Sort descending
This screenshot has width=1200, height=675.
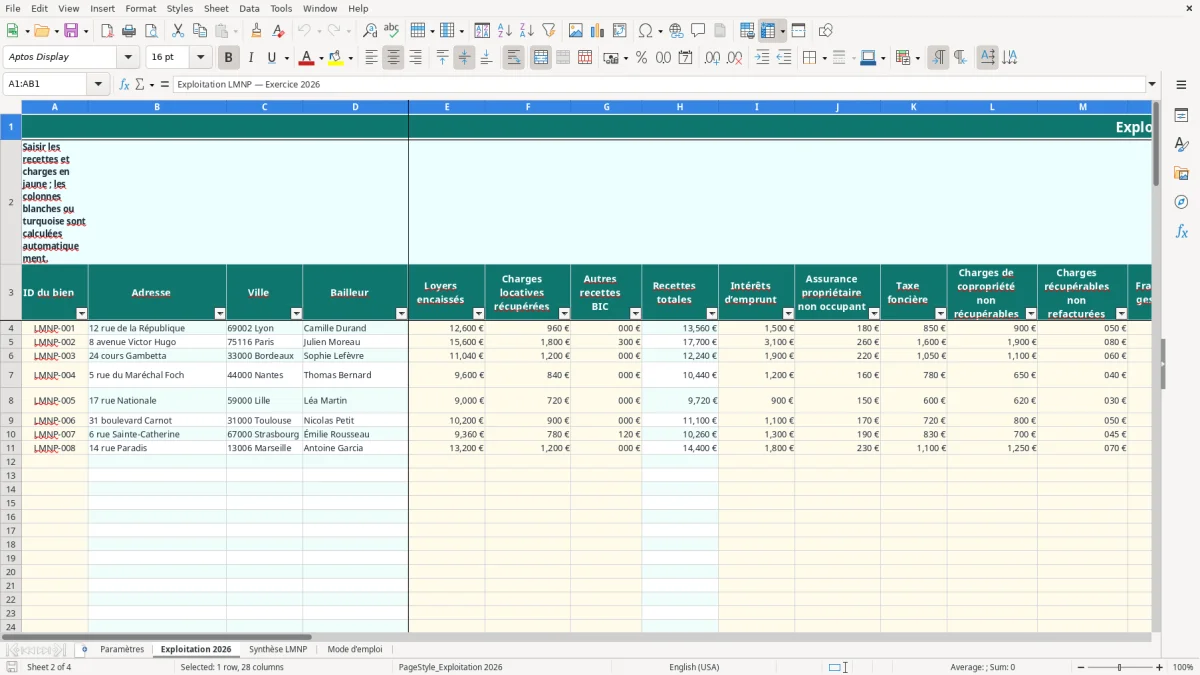tap(527, 31)
